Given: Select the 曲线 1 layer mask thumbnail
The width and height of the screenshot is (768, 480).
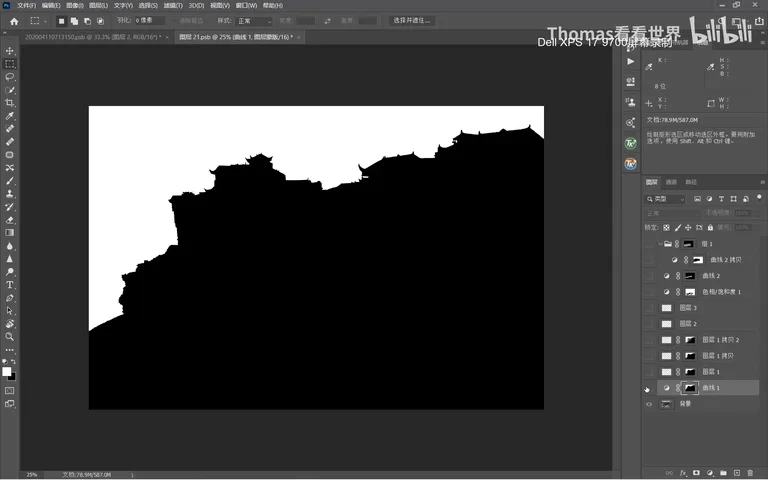Looking at the screenshot, I should point(690,388).
